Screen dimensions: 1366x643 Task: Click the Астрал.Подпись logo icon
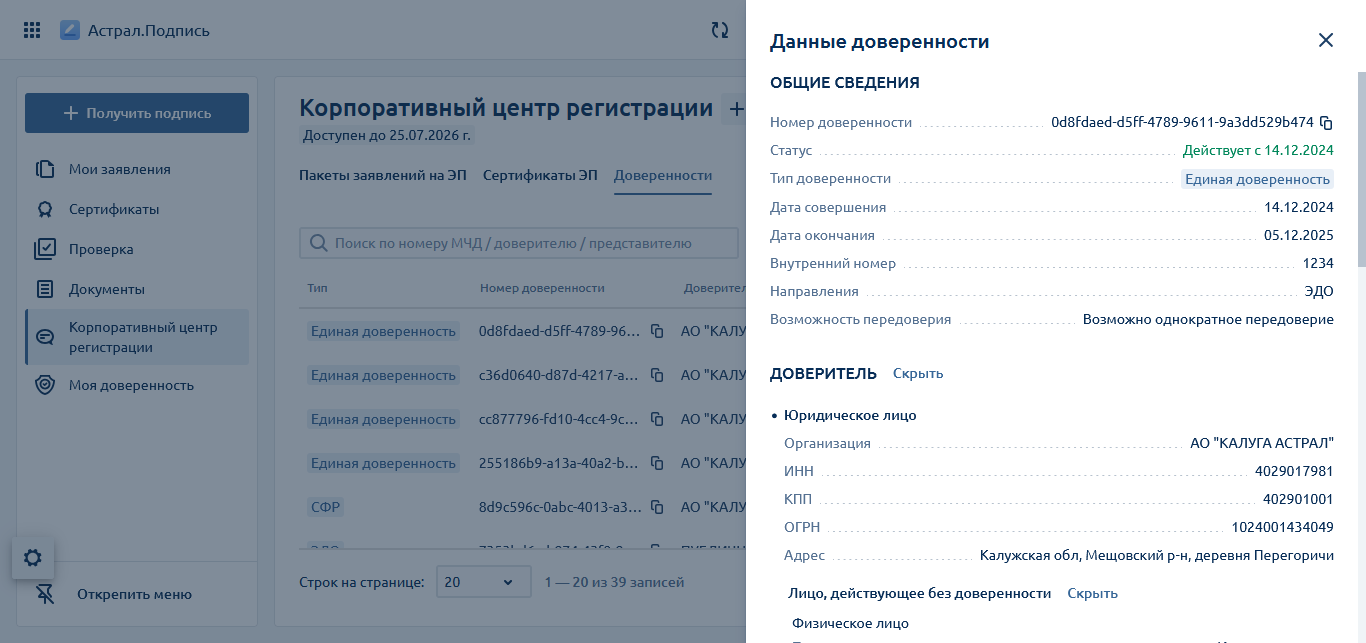[70, 30]
